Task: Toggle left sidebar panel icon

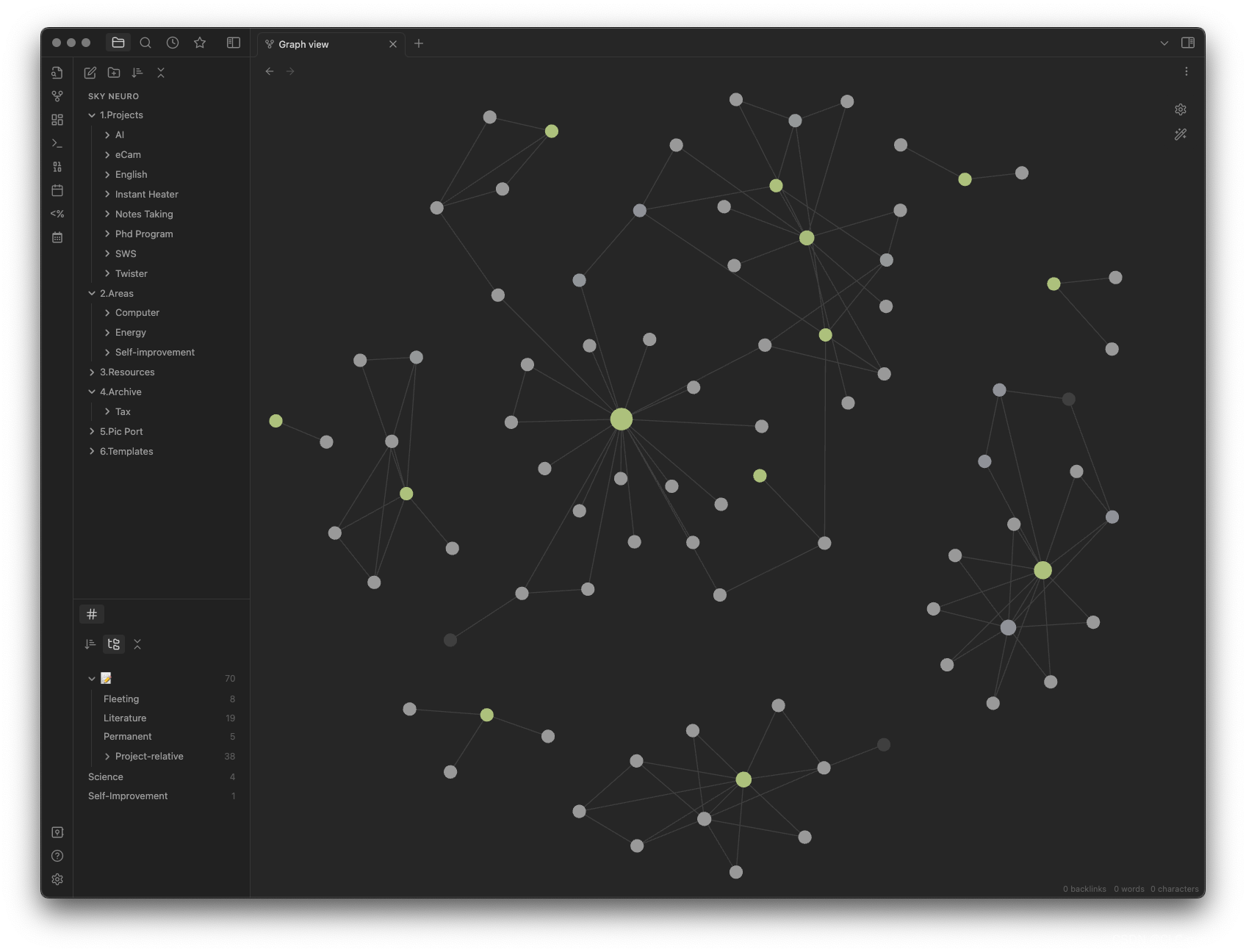Action: 234,43
